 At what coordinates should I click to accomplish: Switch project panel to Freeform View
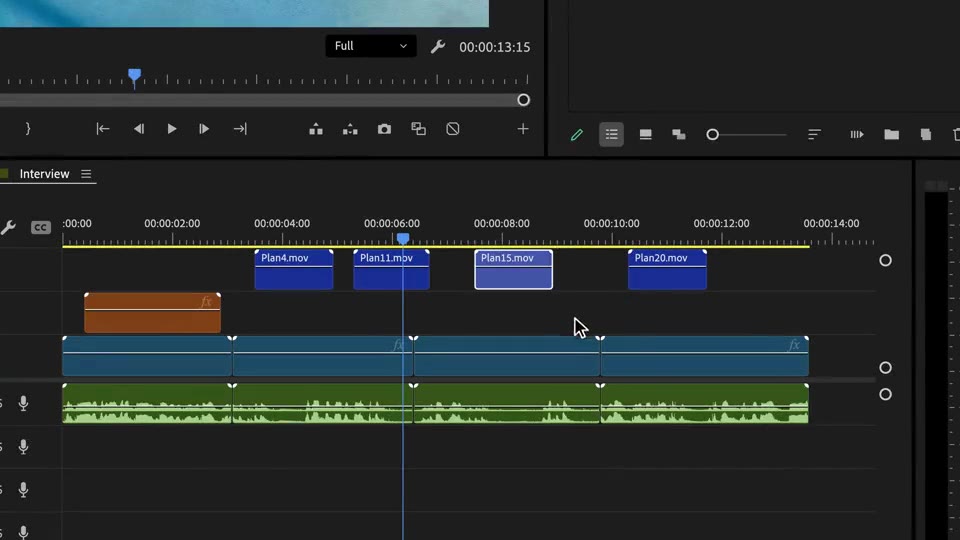click(679, 135)
